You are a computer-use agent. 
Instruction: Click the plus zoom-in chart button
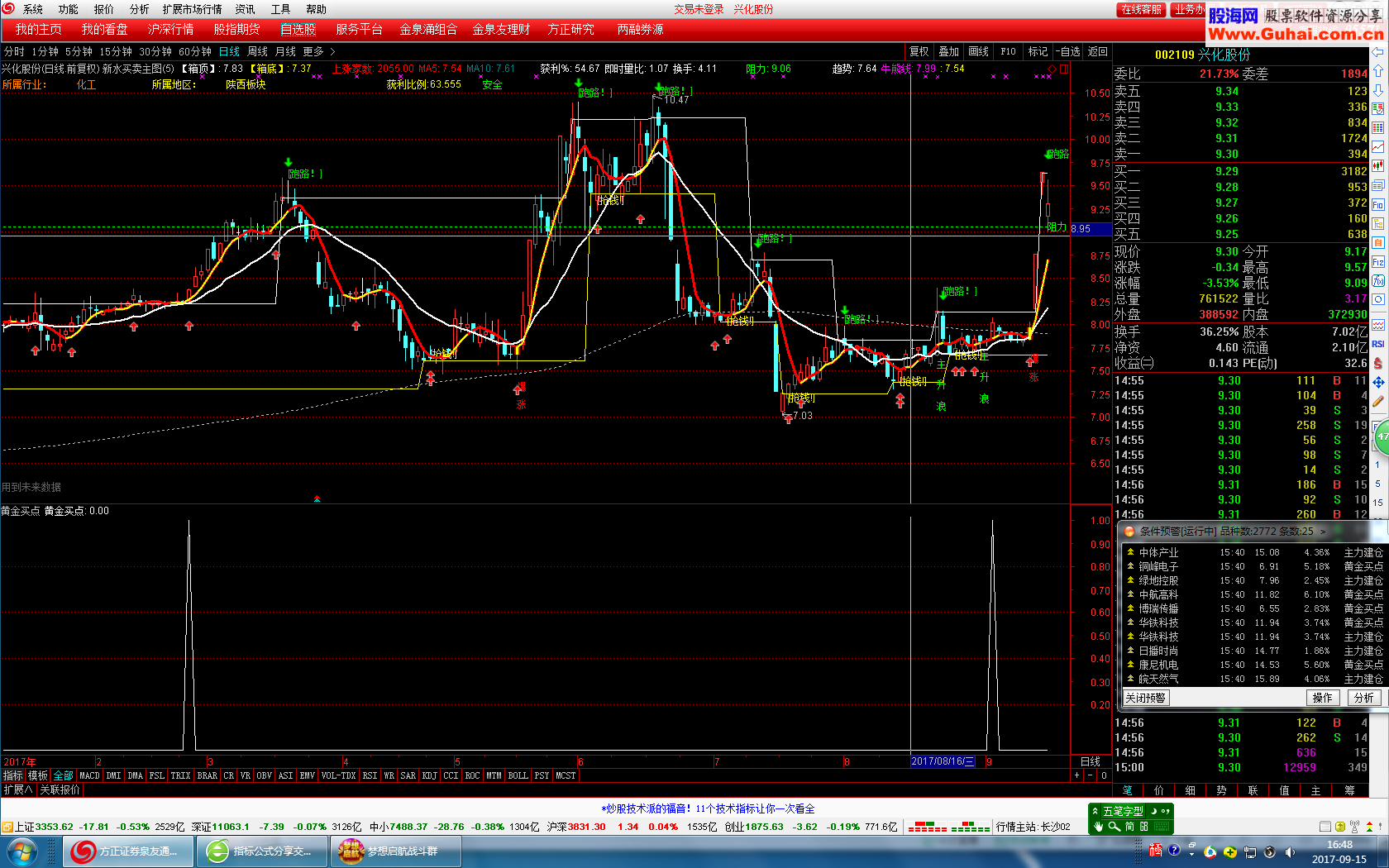[1076, 775]
